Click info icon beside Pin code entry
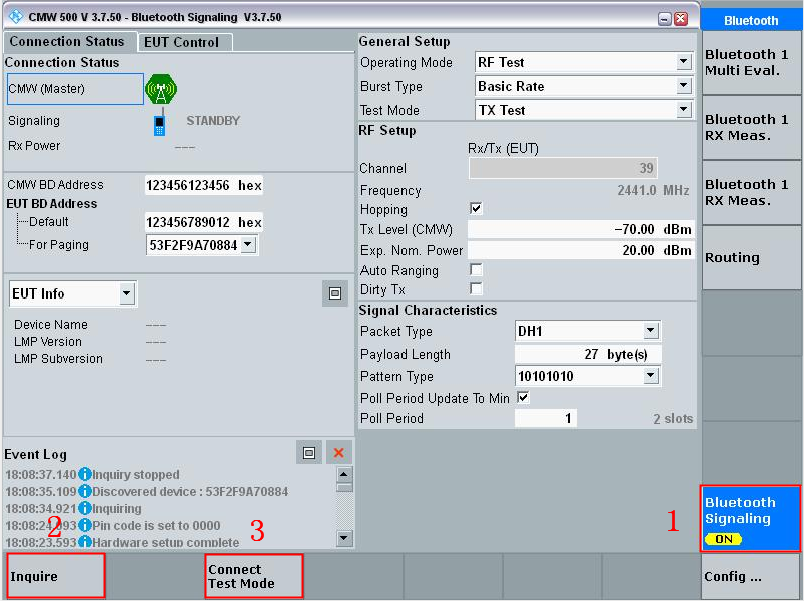 [x=85, y=526]
